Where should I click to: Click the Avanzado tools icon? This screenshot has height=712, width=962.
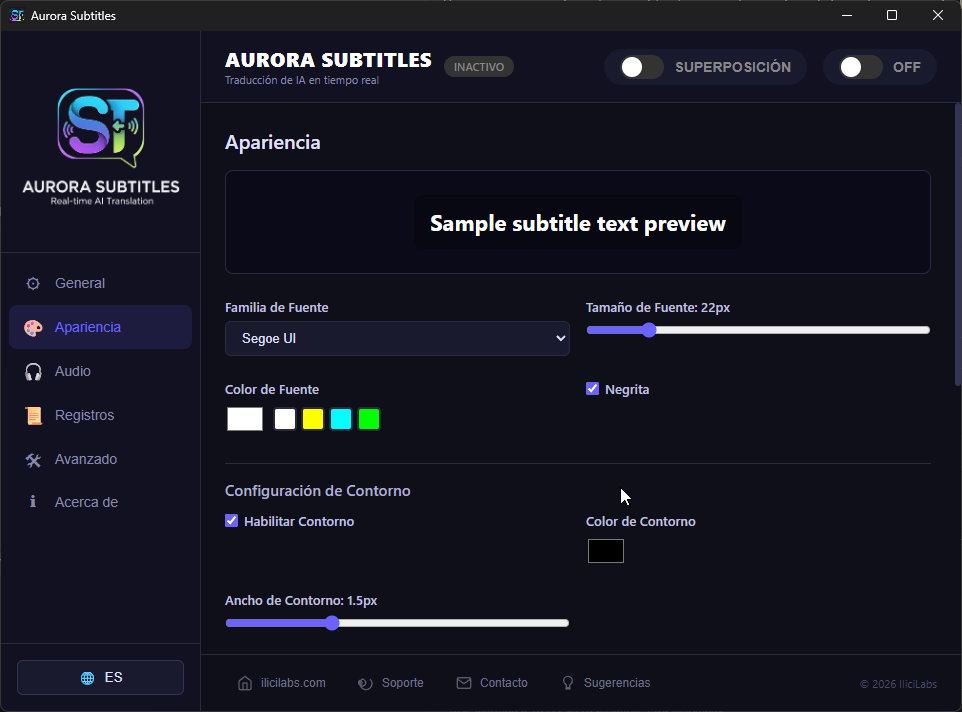tap(33, 459)
